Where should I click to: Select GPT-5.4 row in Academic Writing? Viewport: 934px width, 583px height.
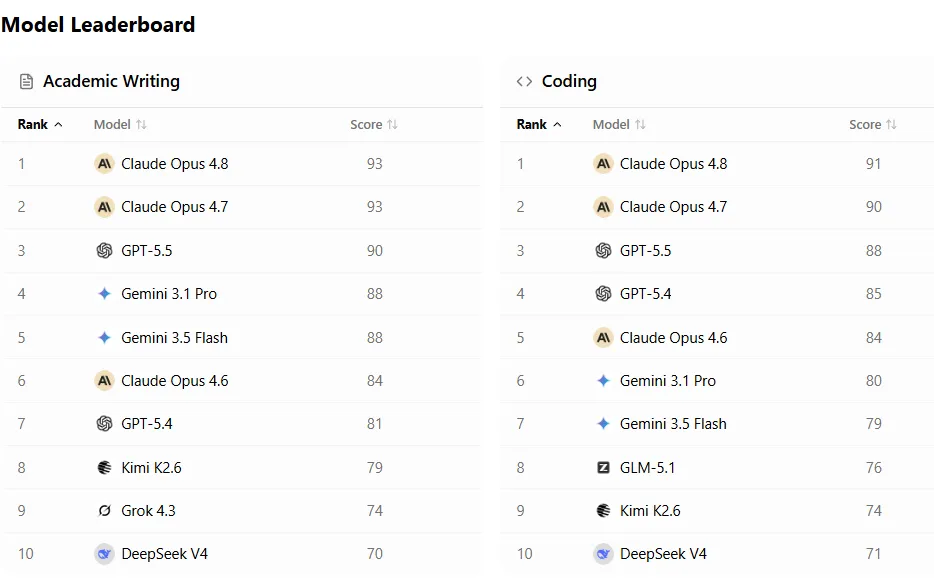pos(242,424)
